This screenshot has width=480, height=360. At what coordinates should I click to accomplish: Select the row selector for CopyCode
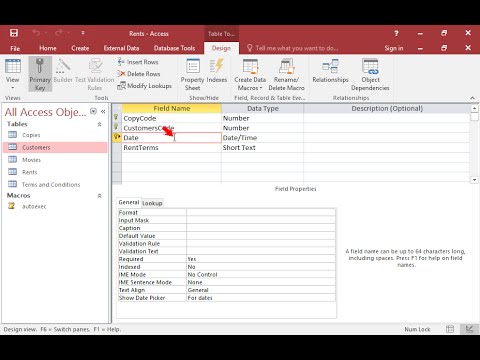tap(117, 118)
